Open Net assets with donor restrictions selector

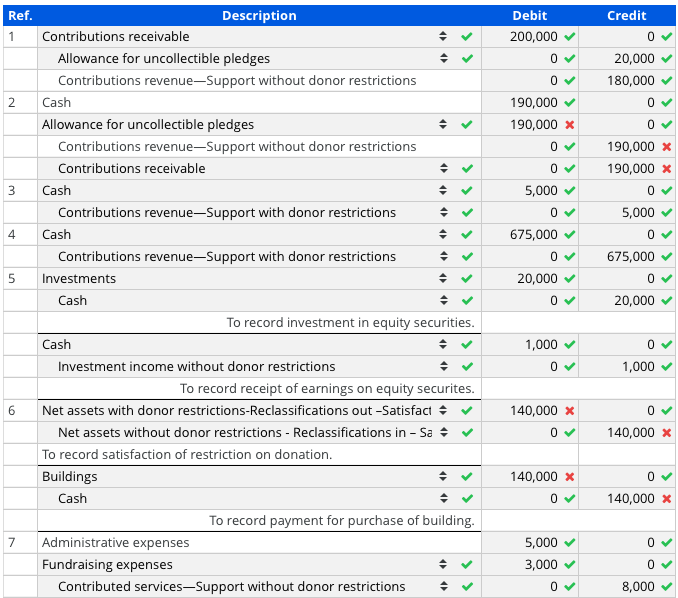click(443, 410)
